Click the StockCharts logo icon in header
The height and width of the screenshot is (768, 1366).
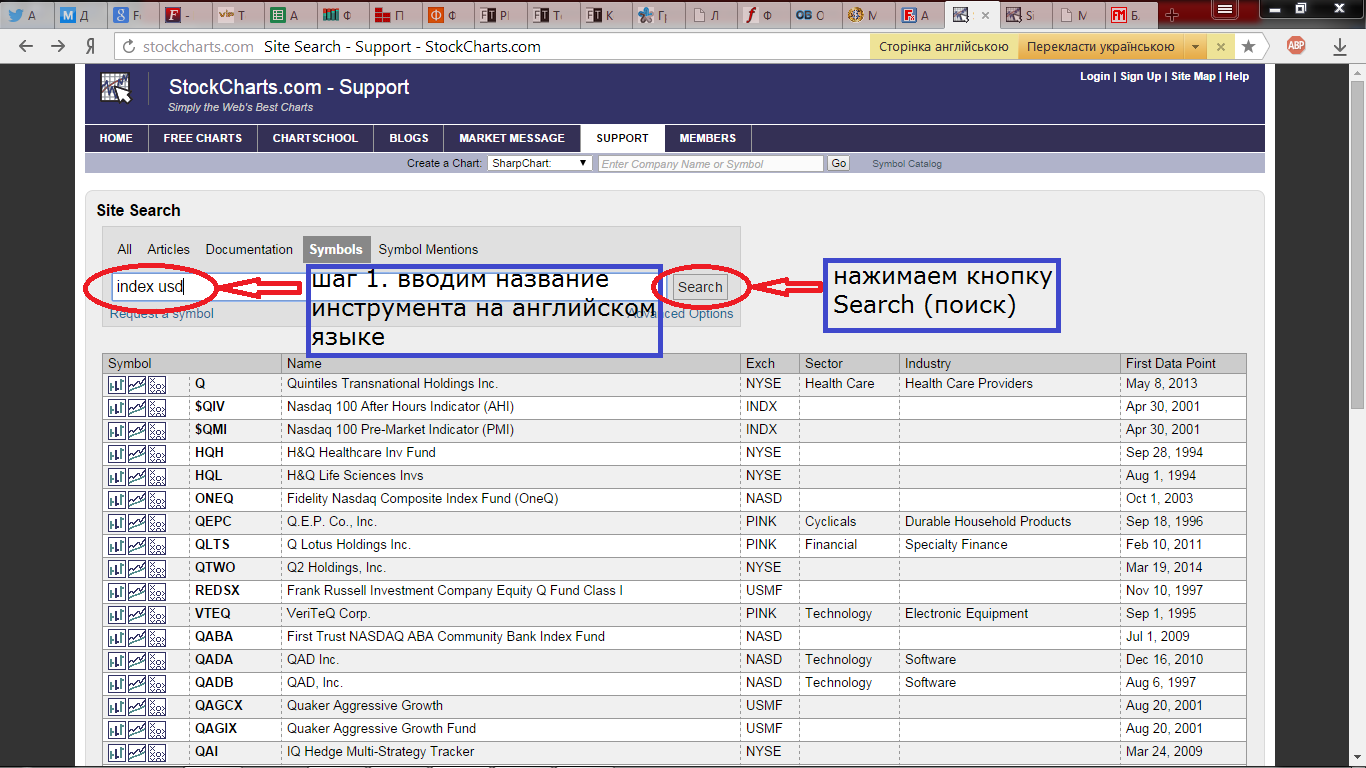click(116, 88)
